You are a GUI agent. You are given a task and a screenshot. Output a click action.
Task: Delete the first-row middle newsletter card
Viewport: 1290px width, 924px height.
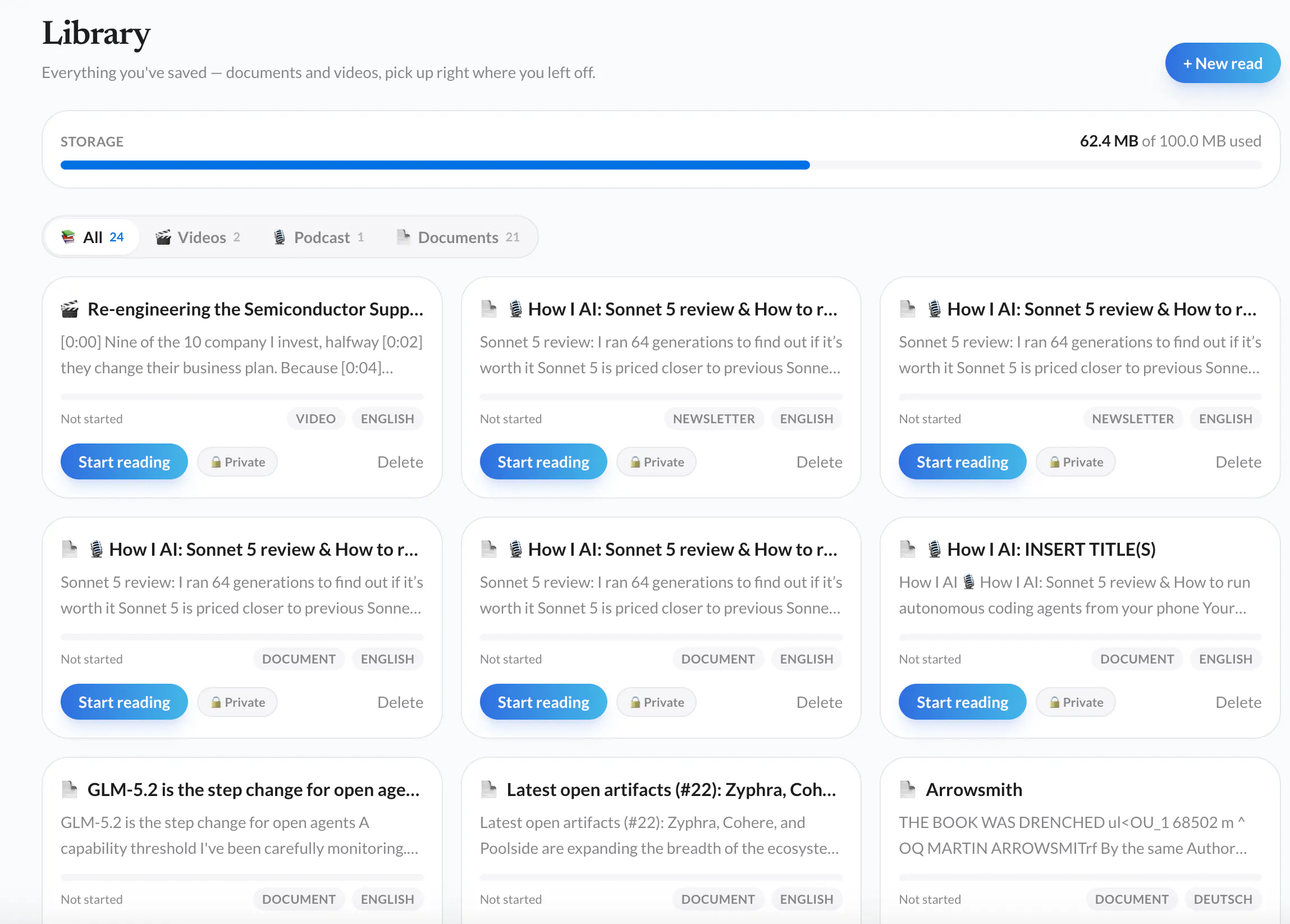[x=819, y=461]
